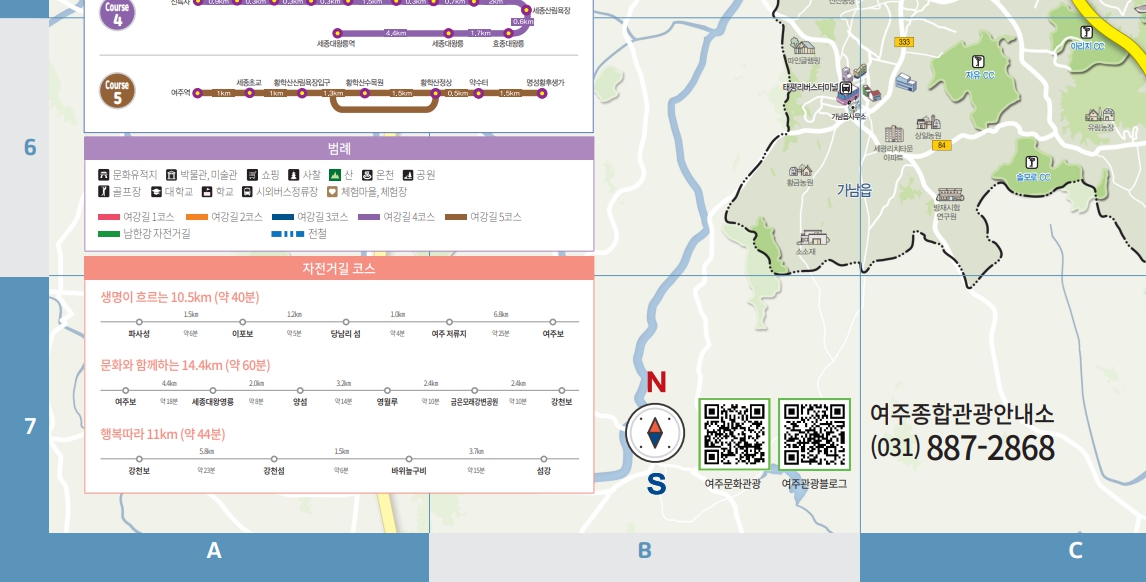Click the Course 4 purple badge
Image resolution: width=1146 pixels, height=582 pixels.
(x=117, y=14)
